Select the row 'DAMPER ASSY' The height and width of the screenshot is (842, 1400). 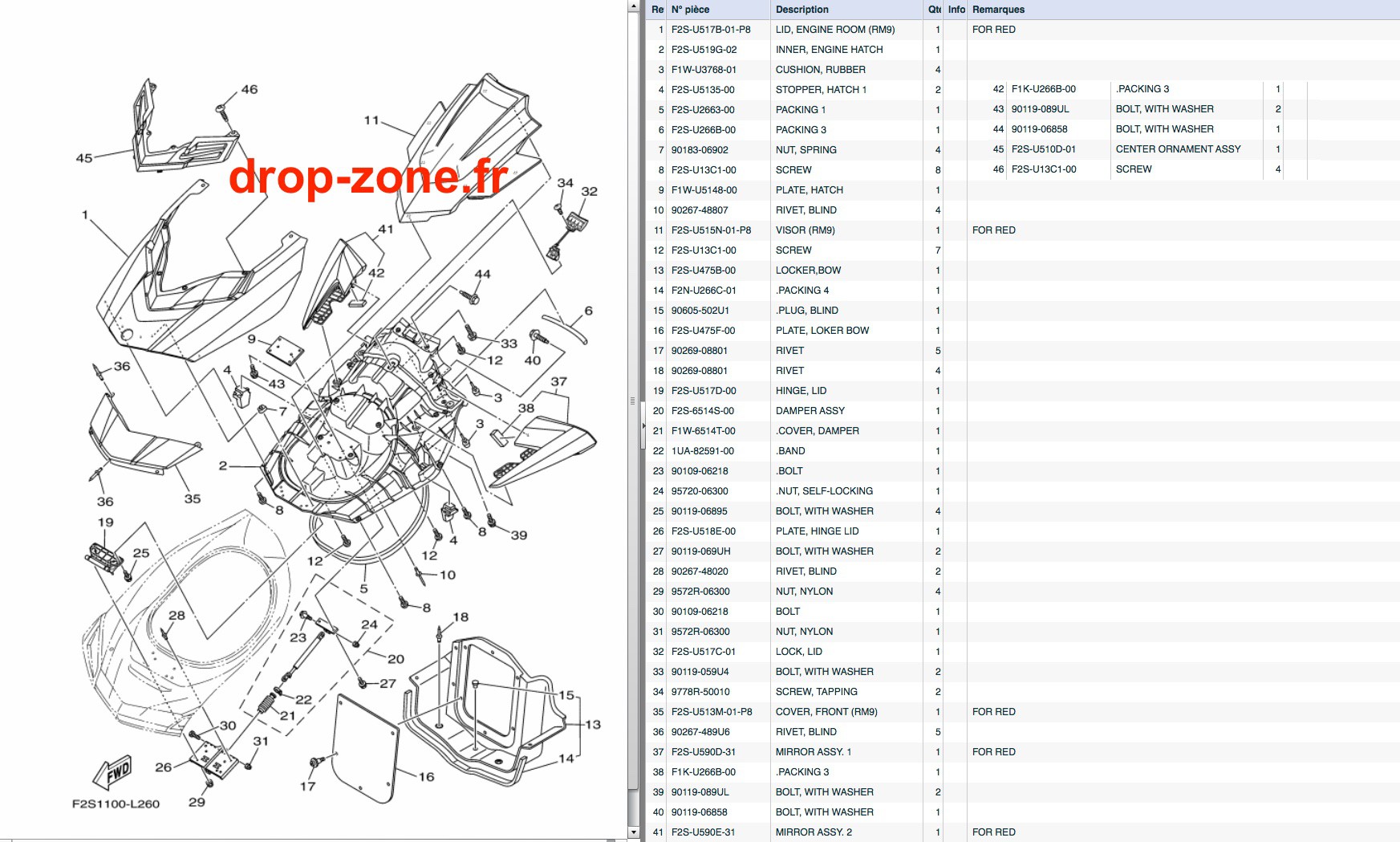tap(1023, 411)
